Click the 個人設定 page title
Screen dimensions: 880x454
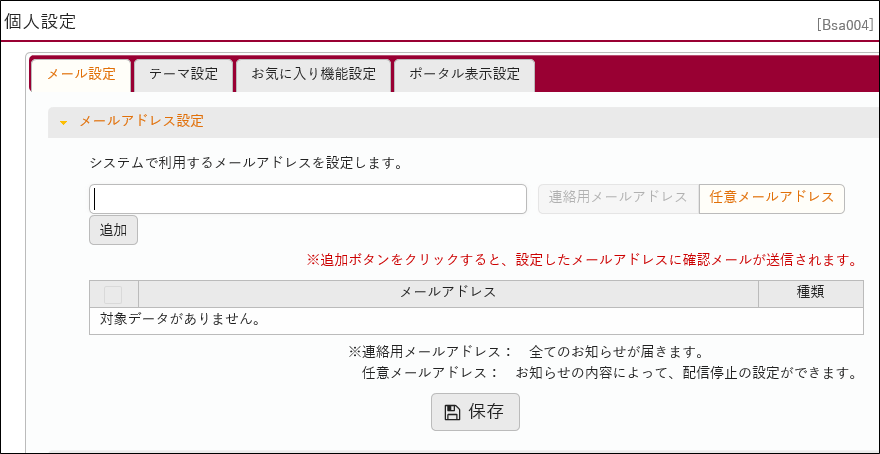click(x=40, y=21)
